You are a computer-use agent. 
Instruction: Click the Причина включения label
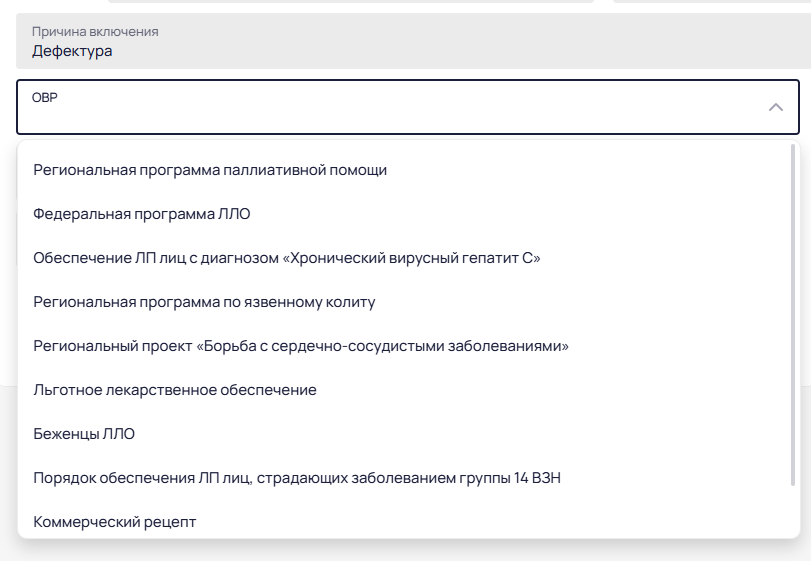tap(95, 32)
